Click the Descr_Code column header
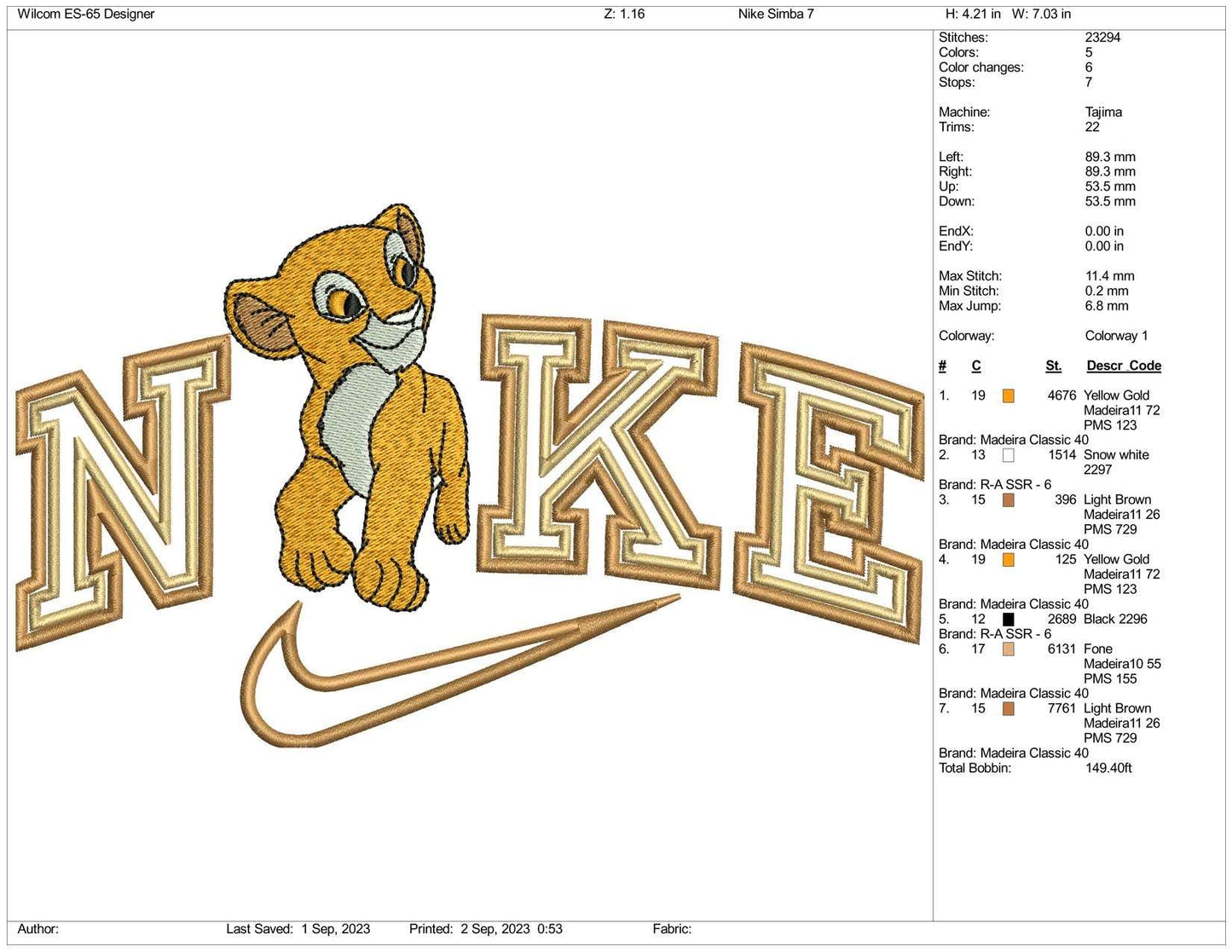The image size is (1232, 952). click(1125, 366)
